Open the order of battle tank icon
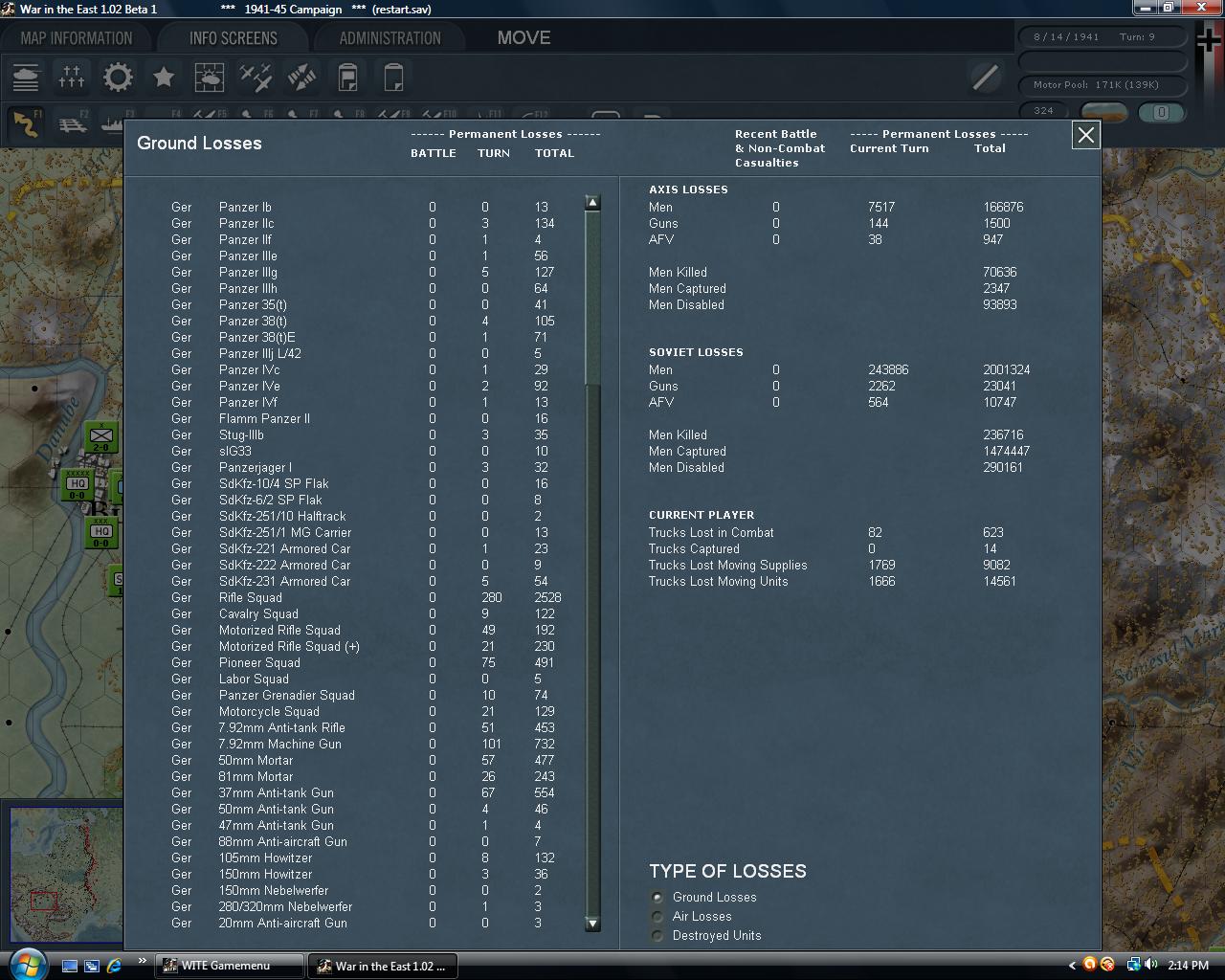 26,77
